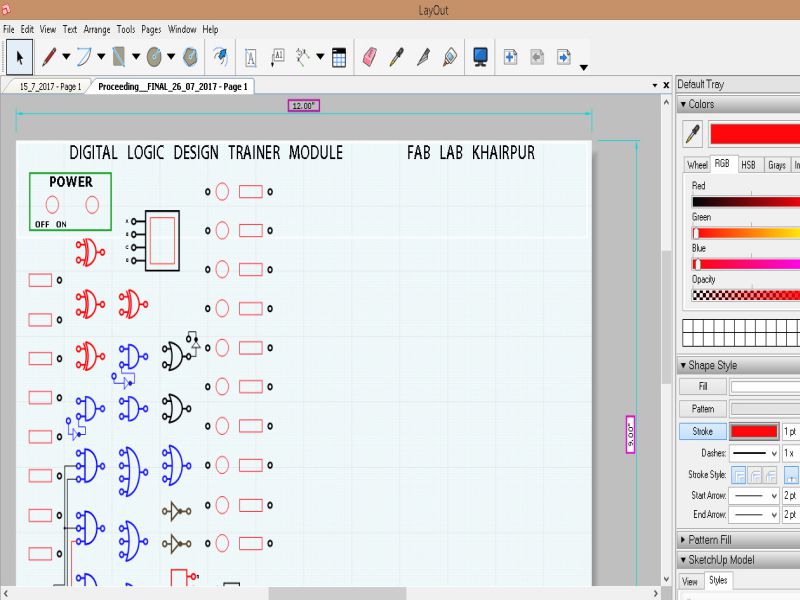Collapse the SketchUp Model panel
The image size is (800, 600).
683,560
